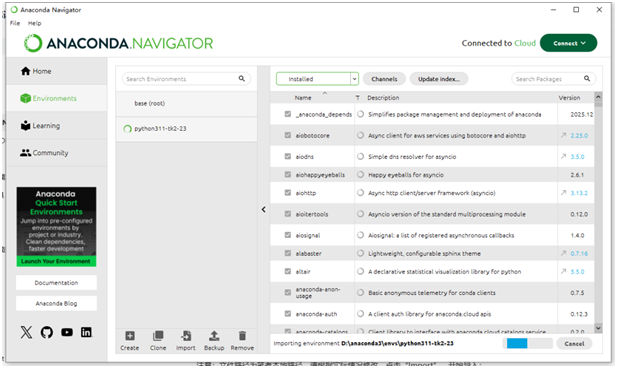Click the package list scrollbar down arrow
The height and width of the screenshot is (368, 617).
tap(598, 328)
